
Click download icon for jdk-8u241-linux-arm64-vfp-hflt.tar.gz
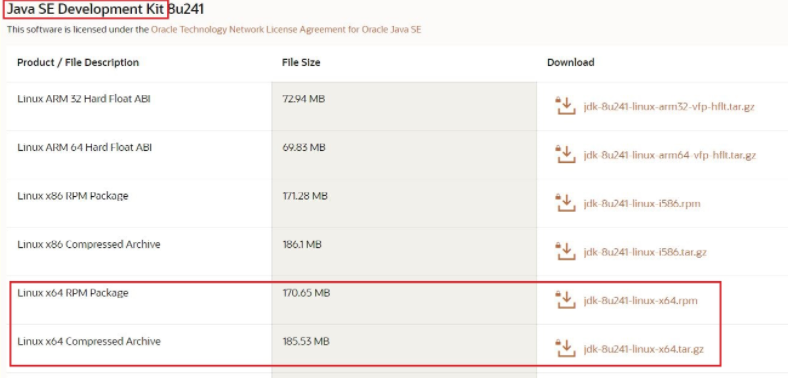pos(565,155)
